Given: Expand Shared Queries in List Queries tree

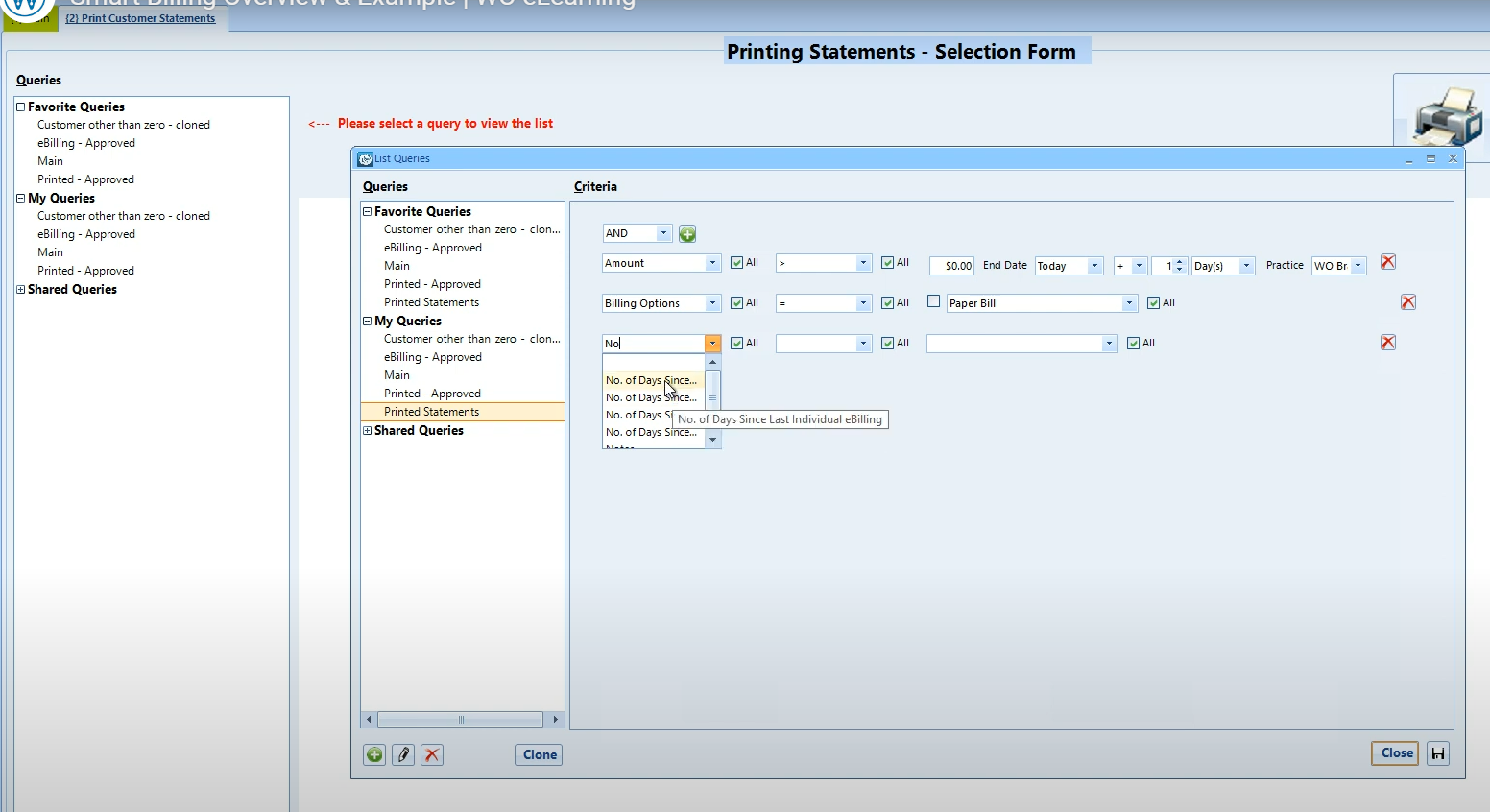Looking at the screenshot, I should coord(367,431).
